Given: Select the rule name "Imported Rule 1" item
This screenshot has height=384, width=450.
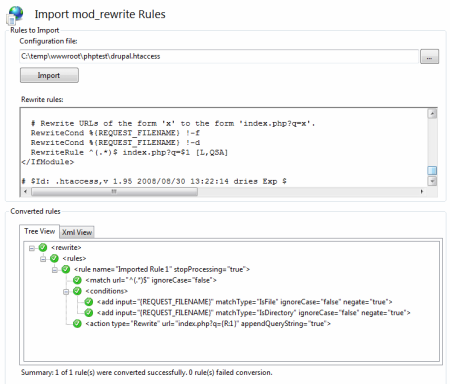Looking at the screenshot, I should point(162,269).
